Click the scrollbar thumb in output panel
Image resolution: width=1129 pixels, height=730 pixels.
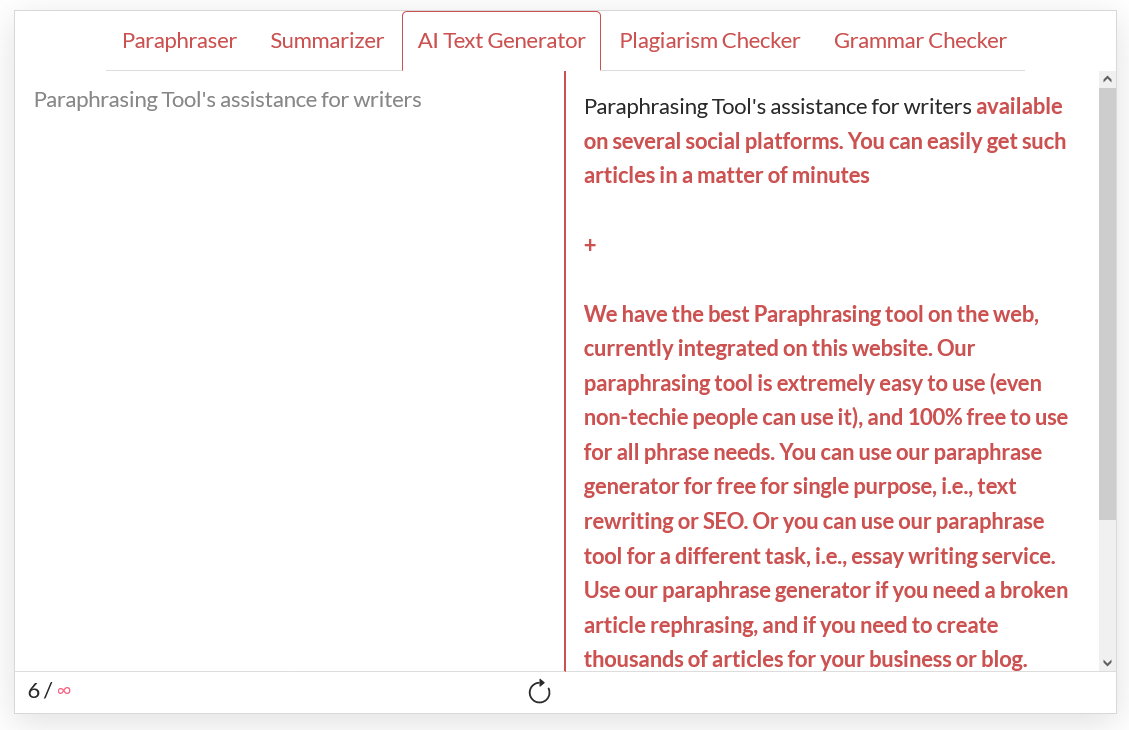click(x=1107, y=303)
